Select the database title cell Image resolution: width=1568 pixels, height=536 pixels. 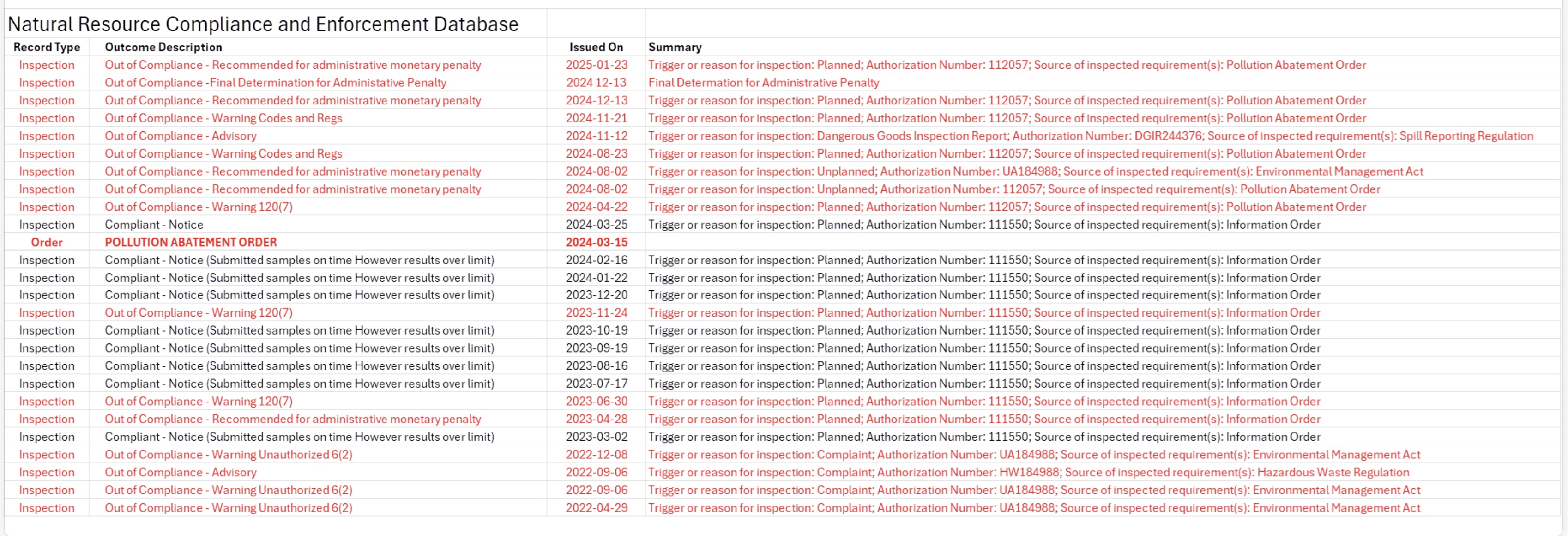tap(262, 24)
